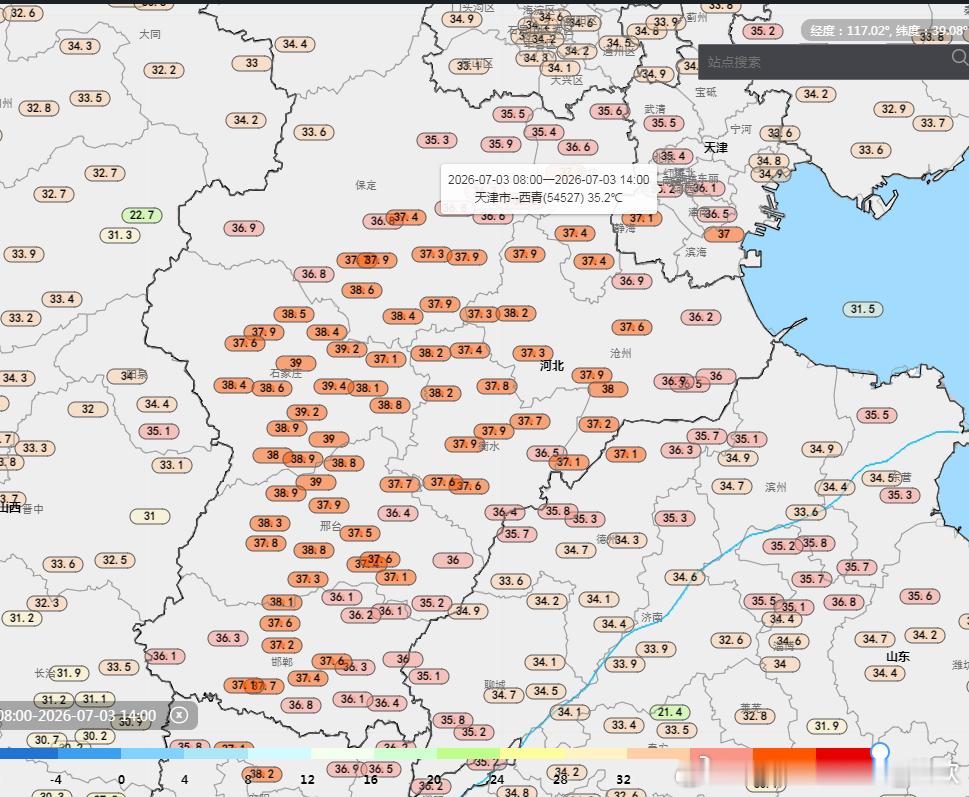Click the 天津 city label
This screenshot has width=969, height=797.
[x=716, y=148]
